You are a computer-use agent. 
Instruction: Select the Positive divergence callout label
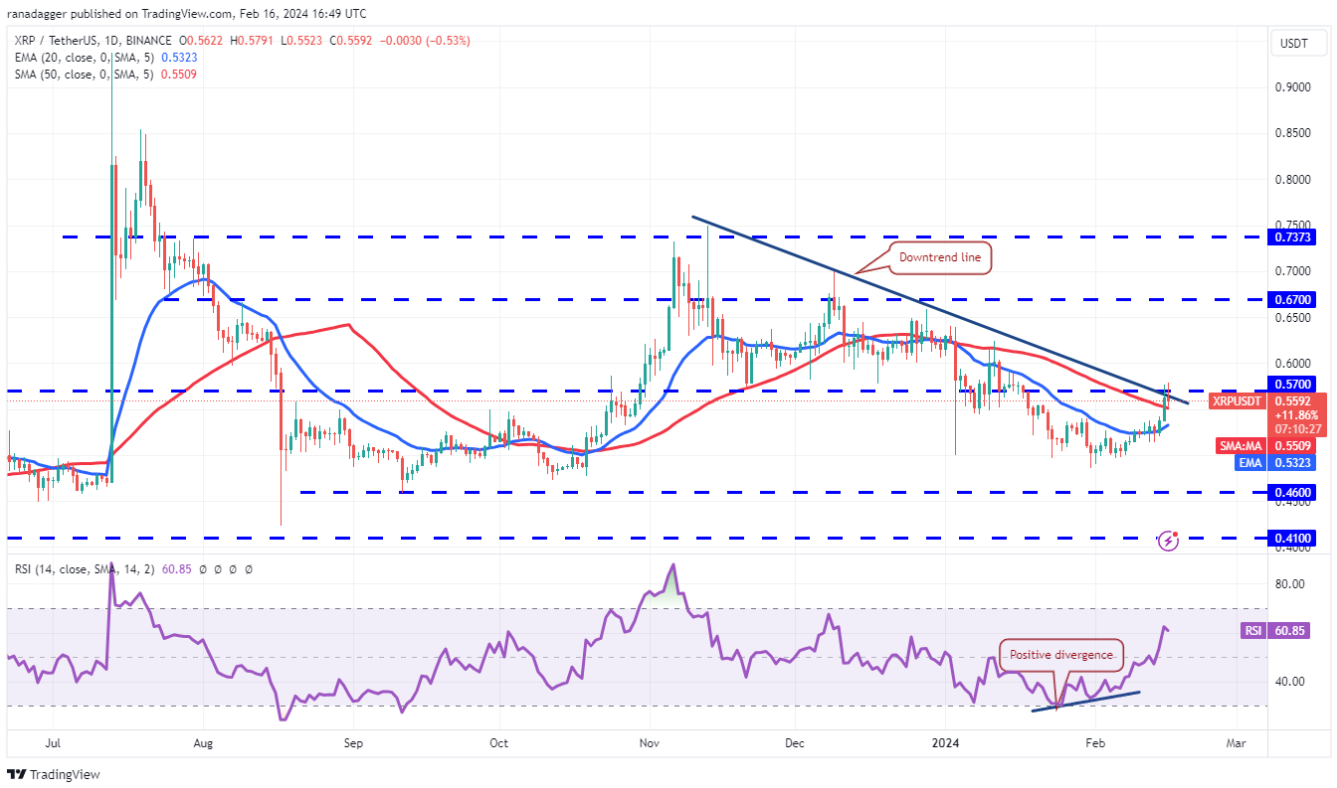tap(1060, 654)
